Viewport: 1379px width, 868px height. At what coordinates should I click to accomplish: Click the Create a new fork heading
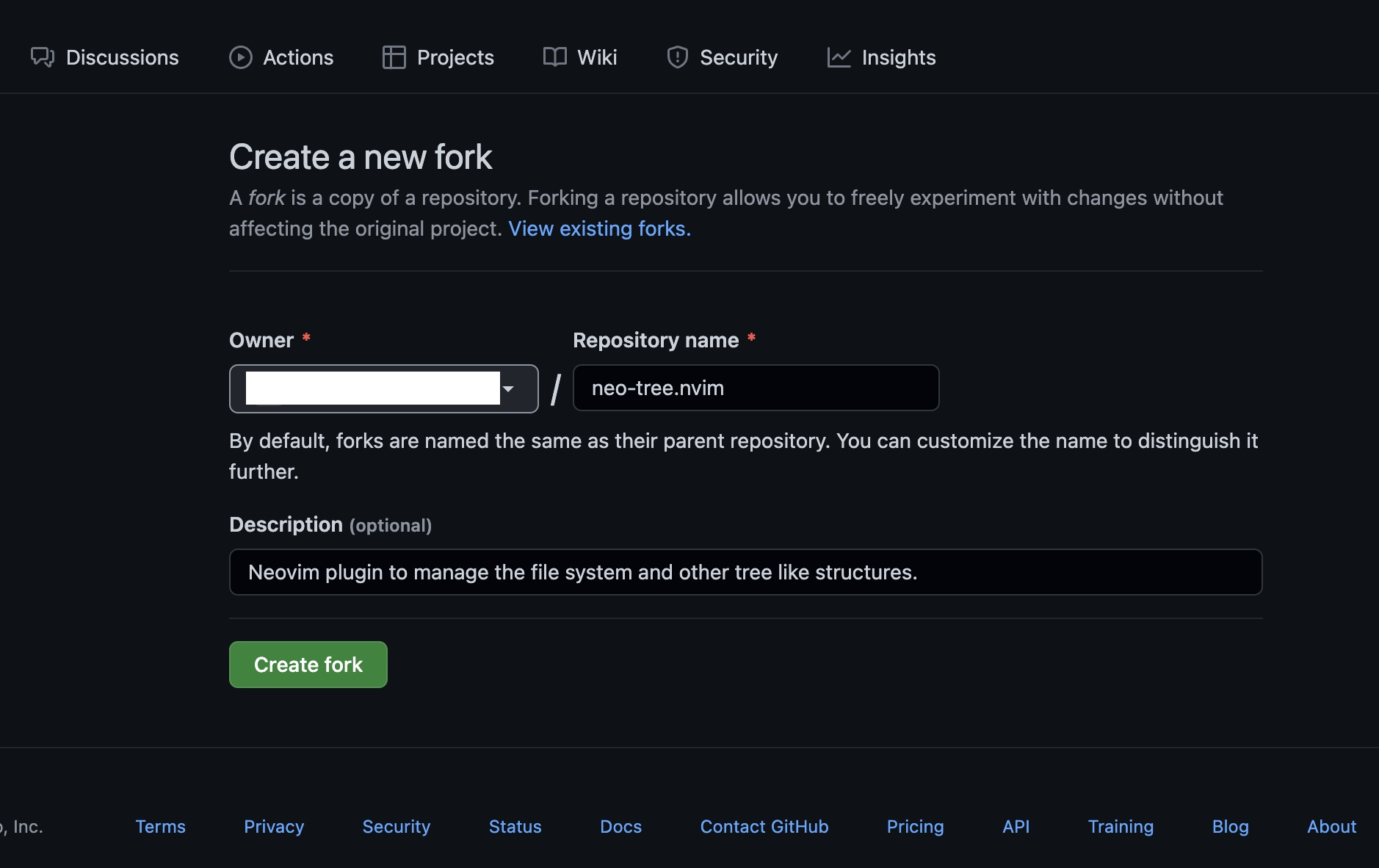(361, 157)
